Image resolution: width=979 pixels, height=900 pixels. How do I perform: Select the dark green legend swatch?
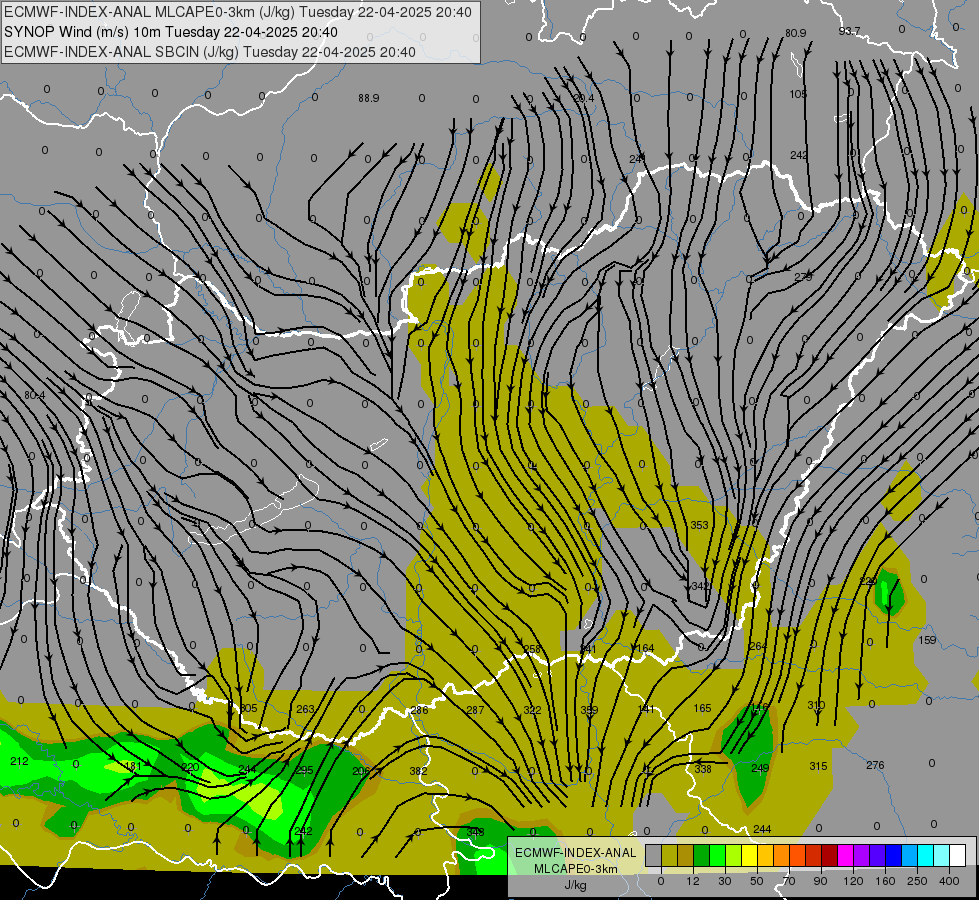[701, 855]
